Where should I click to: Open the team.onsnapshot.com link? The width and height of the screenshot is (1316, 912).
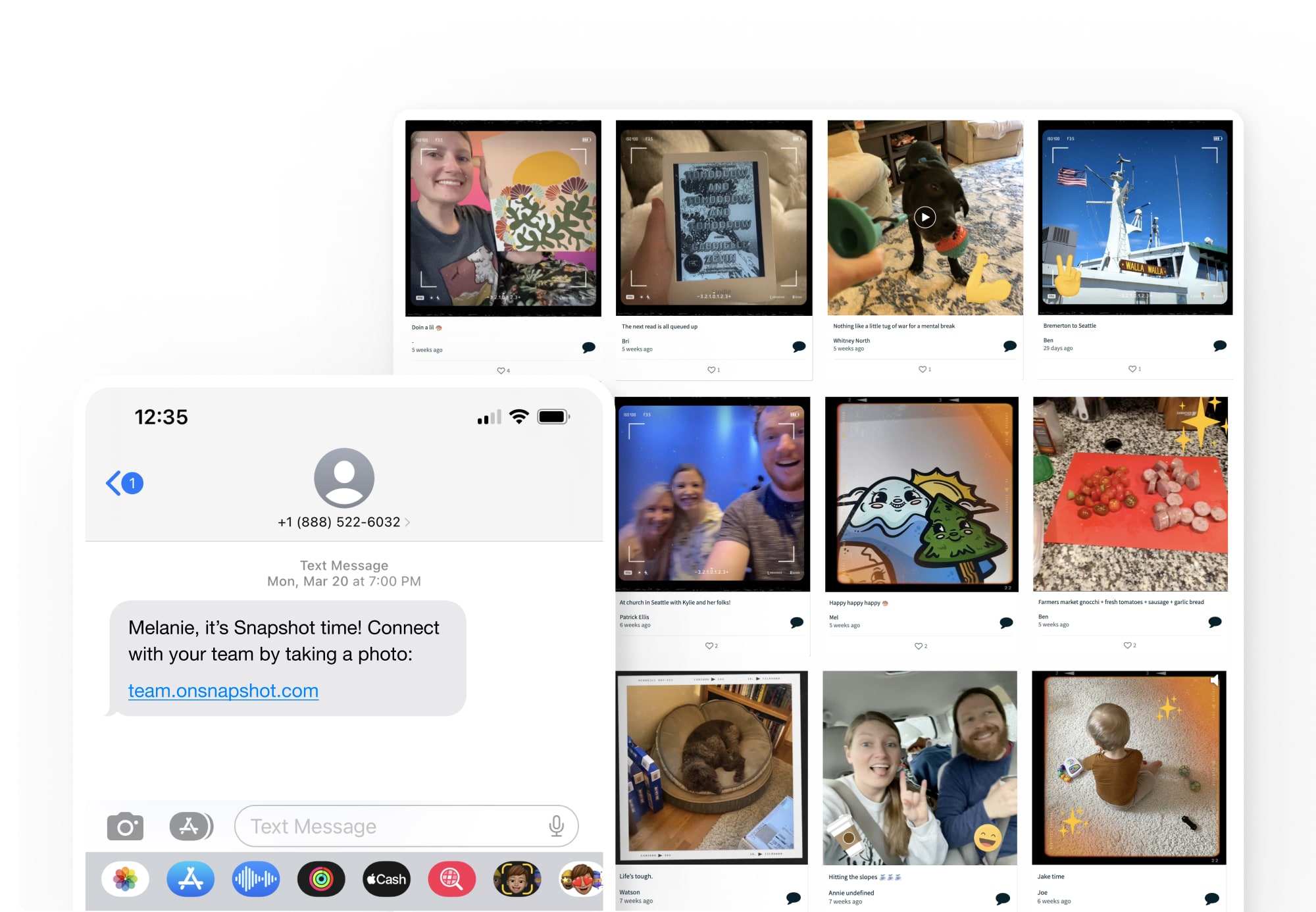click(x=223, y=690)
